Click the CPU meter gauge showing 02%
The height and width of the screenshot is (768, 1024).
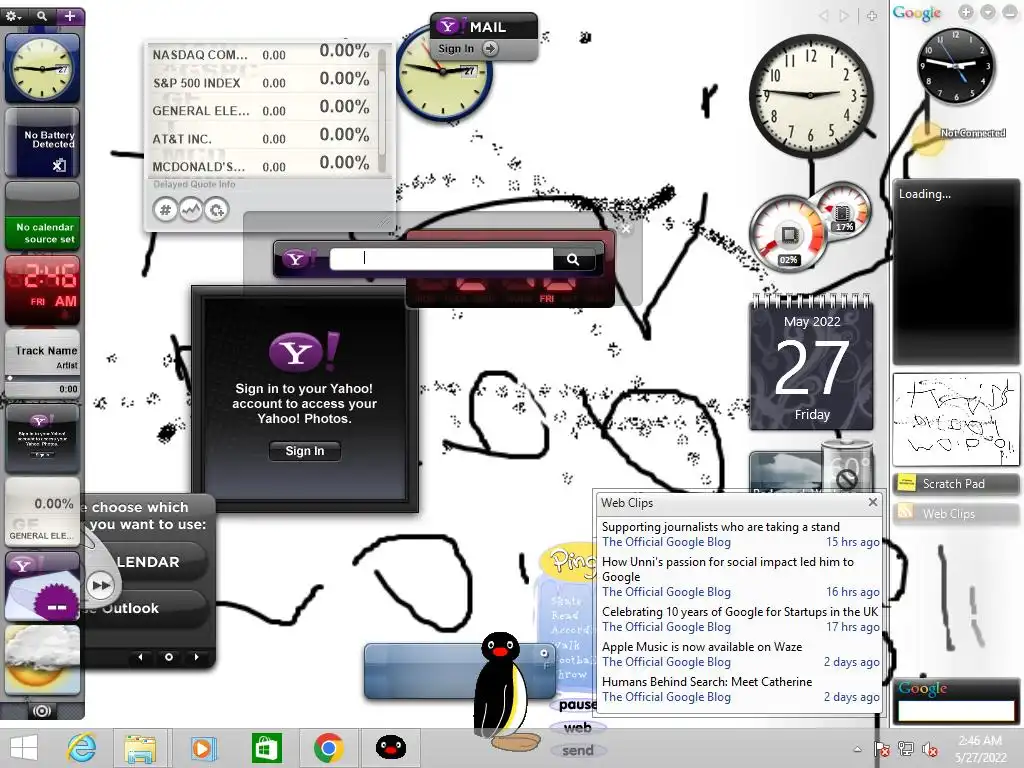[787, 233]
